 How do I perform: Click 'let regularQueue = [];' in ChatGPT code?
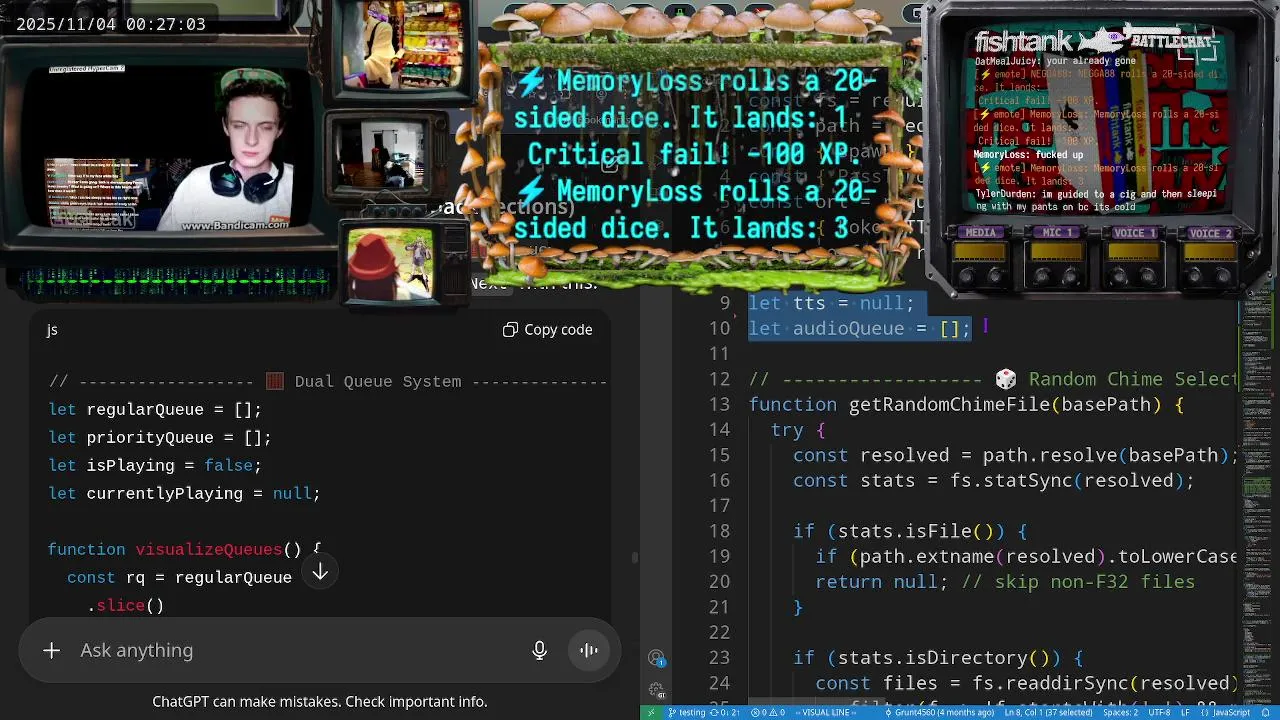click(155, 410)
